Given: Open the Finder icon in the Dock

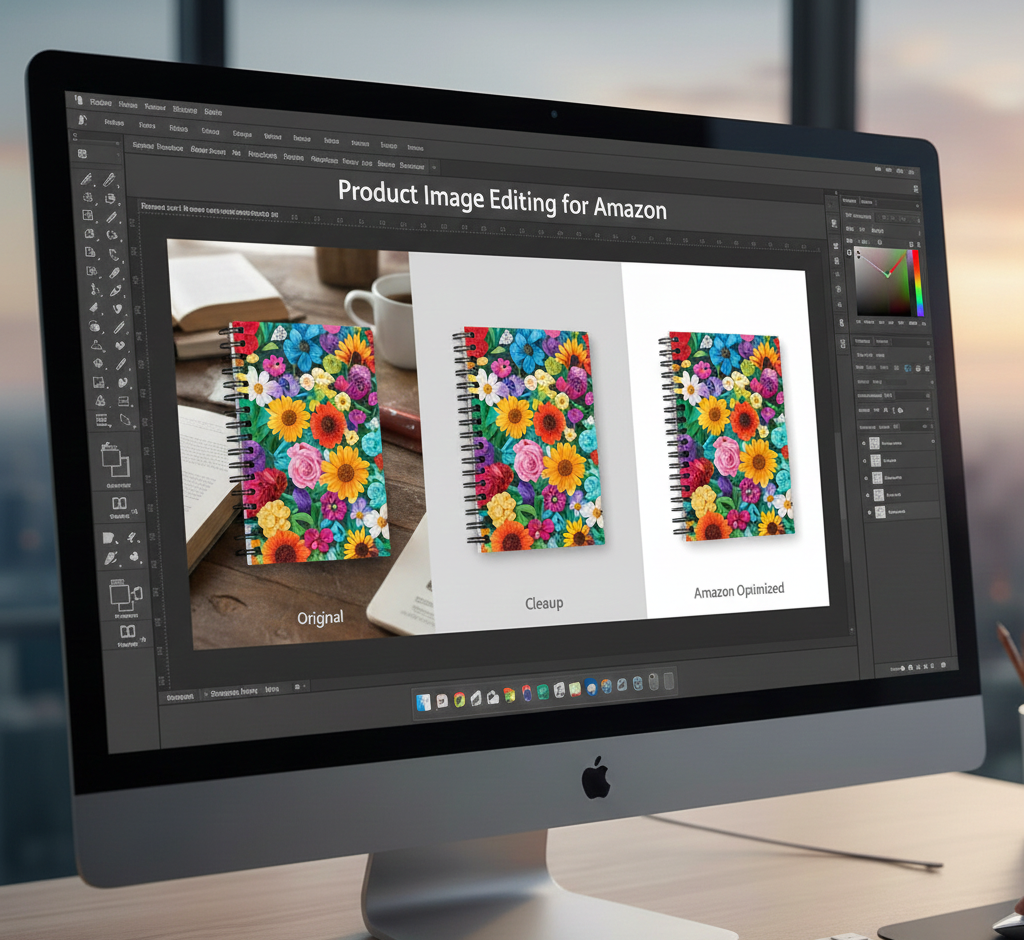Looking at the screenshot, I should (x=423, y=702).
